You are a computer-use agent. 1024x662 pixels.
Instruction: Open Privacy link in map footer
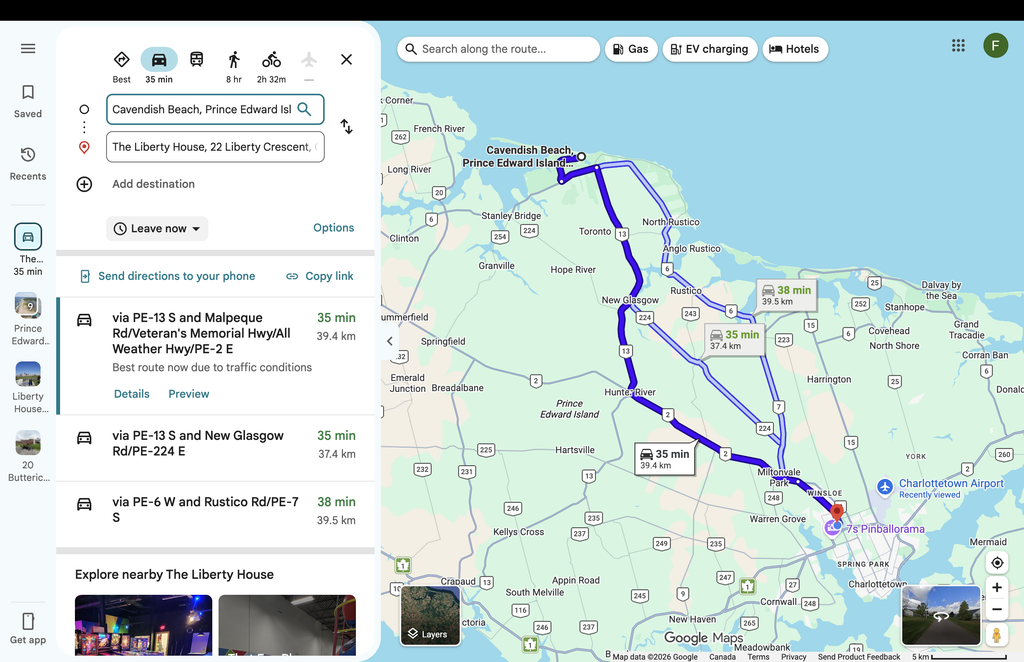(793, 657)
